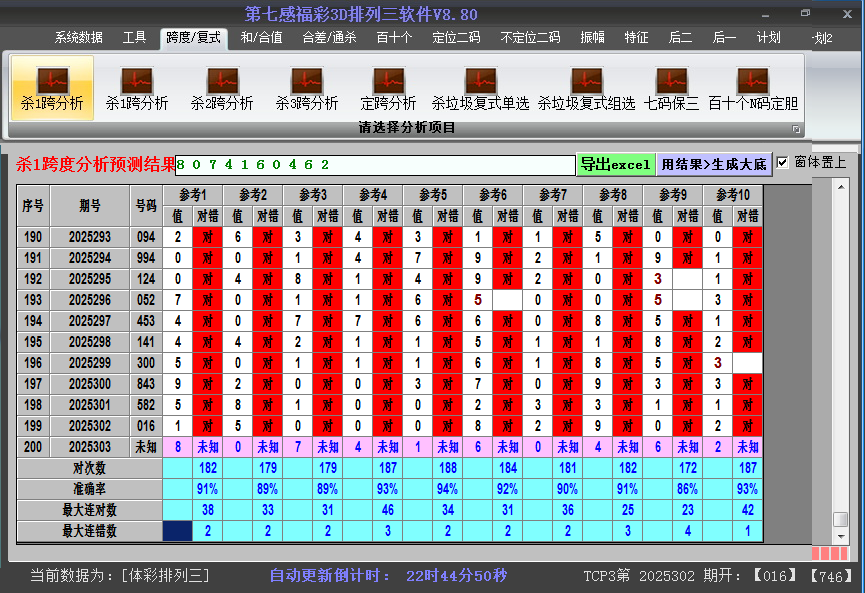Viewport: 865px width, 593px height.
Task: Click the small button beside 请选择分析项目
Action: (x=796, y=128)
